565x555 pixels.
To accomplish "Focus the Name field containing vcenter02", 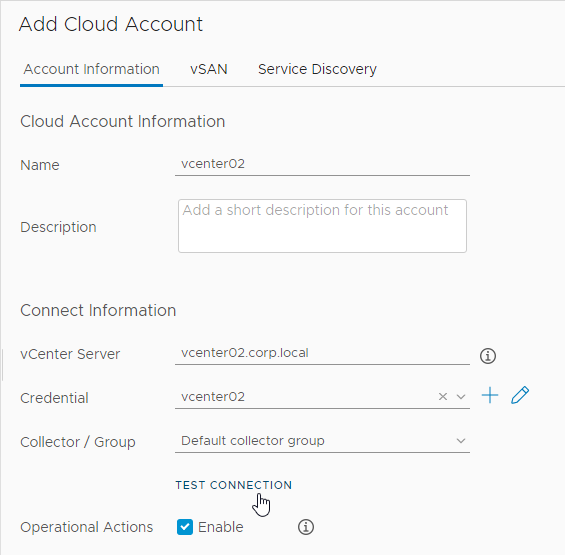I will coord(322,164).
